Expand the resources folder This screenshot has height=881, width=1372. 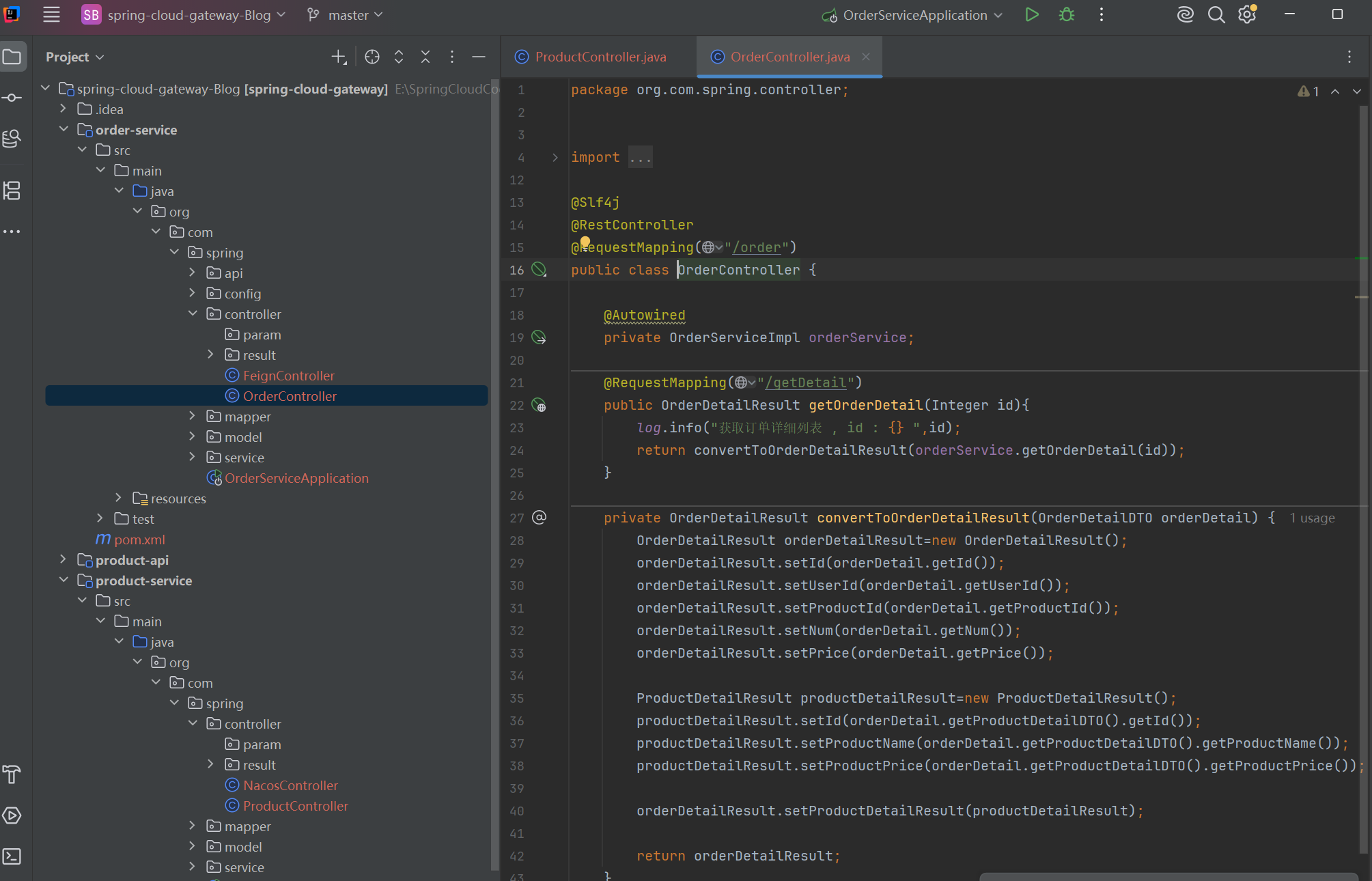click(x=118, y=498)
